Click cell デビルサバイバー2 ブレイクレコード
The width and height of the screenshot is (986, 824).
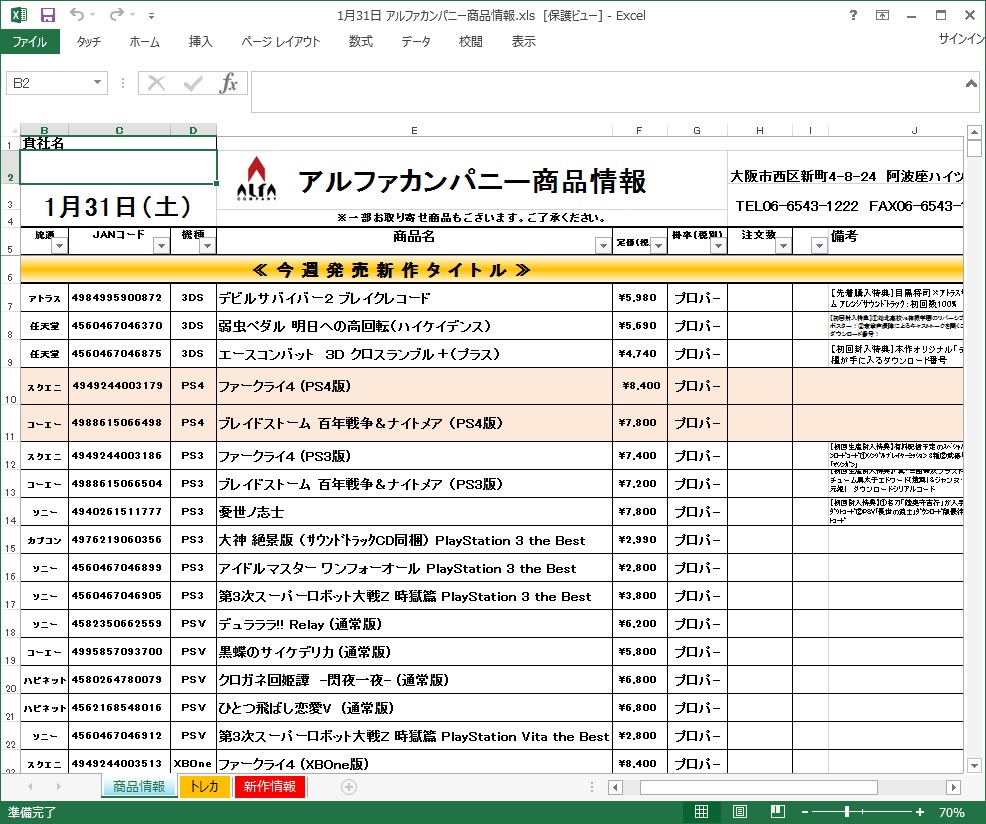pyautogui.click(x=414, y=298)
